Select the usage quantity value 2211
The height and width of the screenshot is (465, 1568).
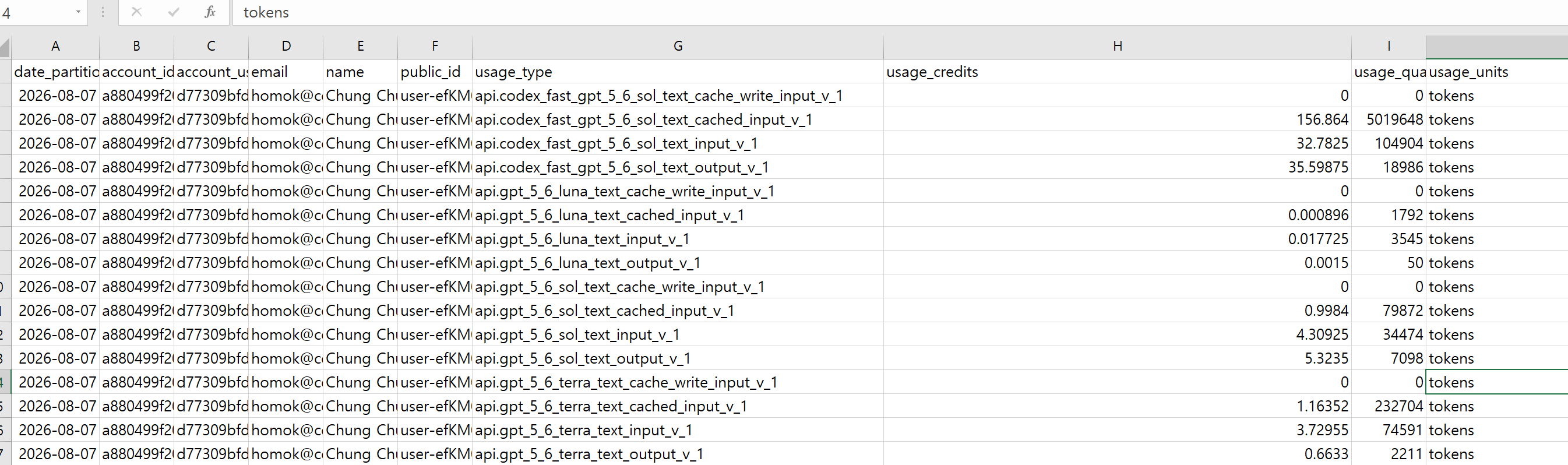tap(1389, 453)
